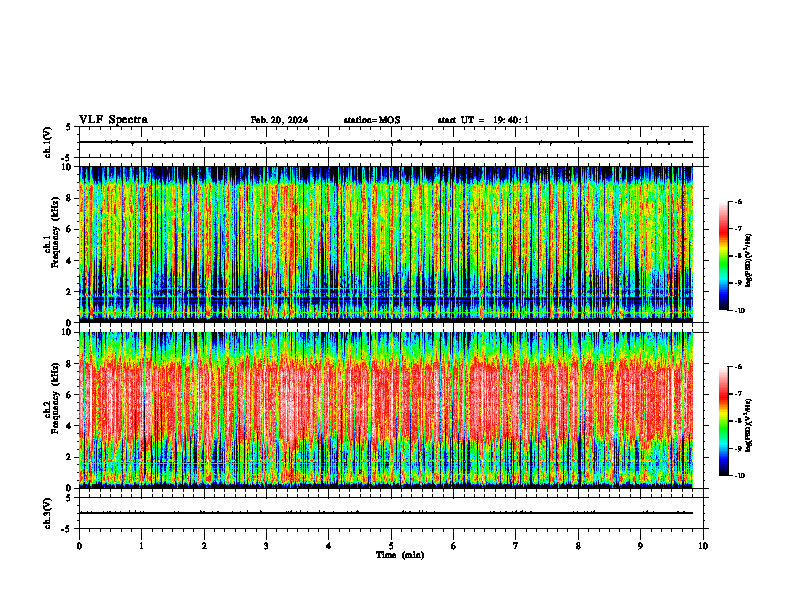
Task: Click the ch.2 frequency axis '4' tick label
Action: tap(69, 426)
